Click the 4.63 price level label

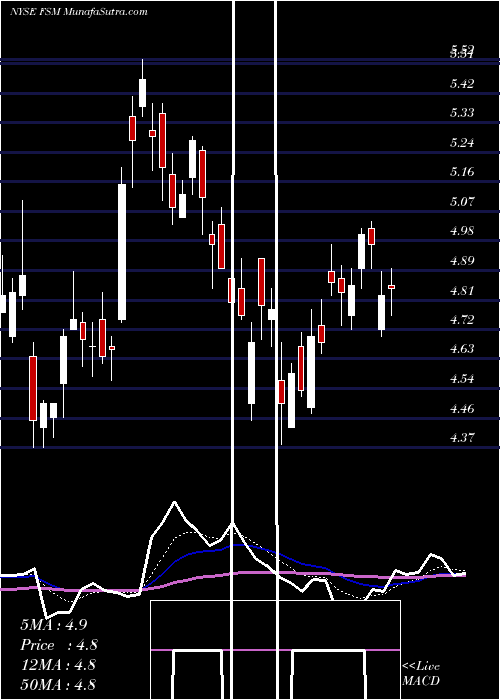462,349
